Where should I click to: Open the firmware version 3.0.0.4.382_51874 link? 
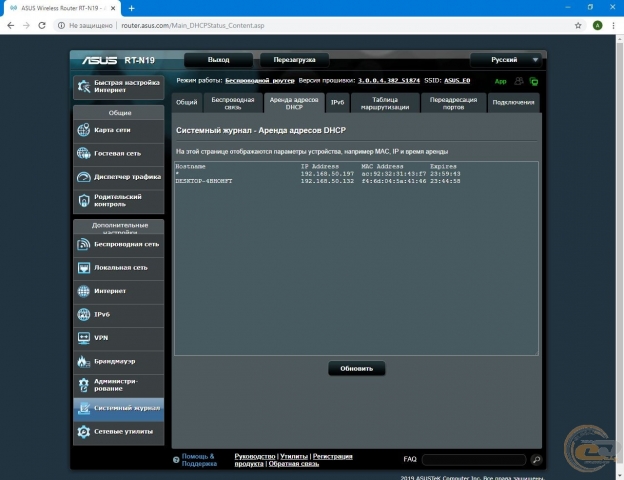coord(389,80)
